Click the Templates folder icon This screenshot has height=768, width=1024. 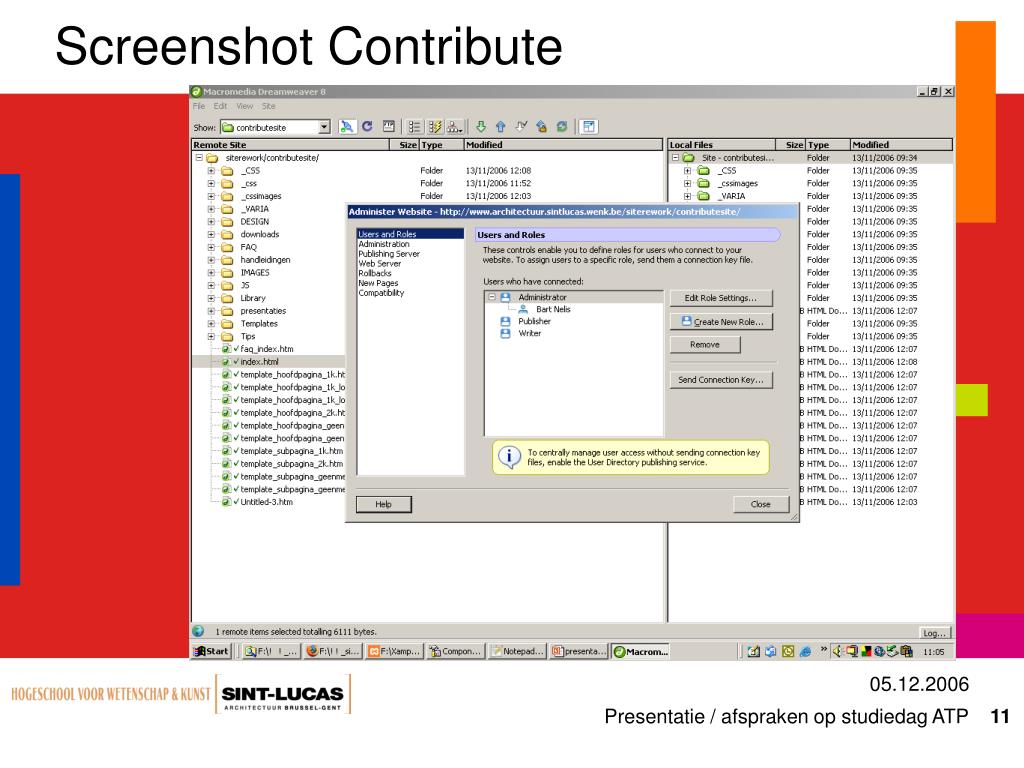click(227, 324)
